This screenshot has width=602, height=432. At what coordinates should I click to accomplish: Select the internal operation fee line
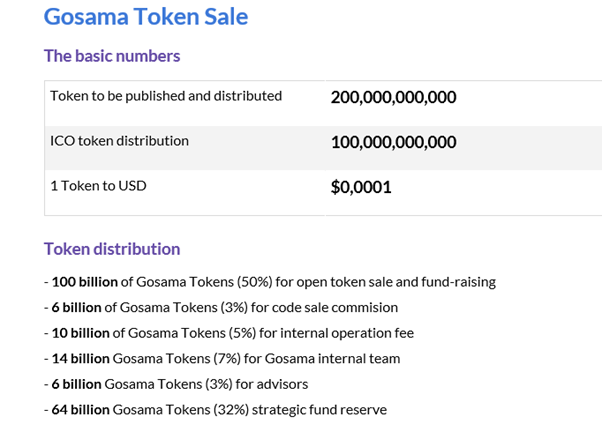[x=229, y=333]
